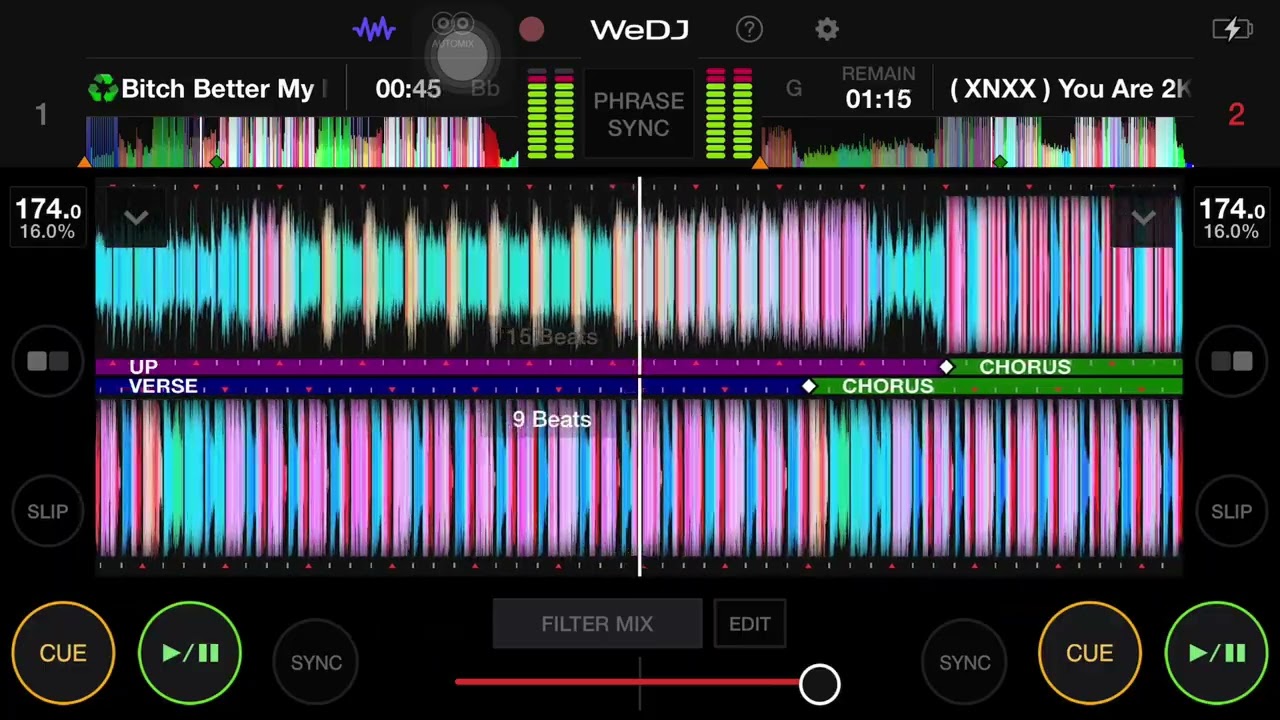Select deck 2 track title '( XNXX ) You Are 2K'
1280x720 pixels.
(x=1070, y=89)
